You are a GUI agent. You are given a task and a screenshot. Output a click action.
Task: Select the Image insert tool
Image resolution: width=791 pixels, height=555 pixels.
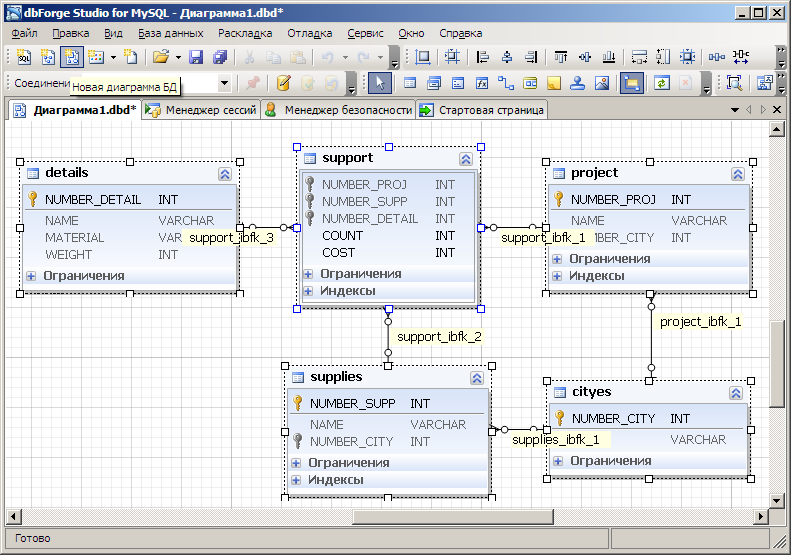(x=602, y=83)
